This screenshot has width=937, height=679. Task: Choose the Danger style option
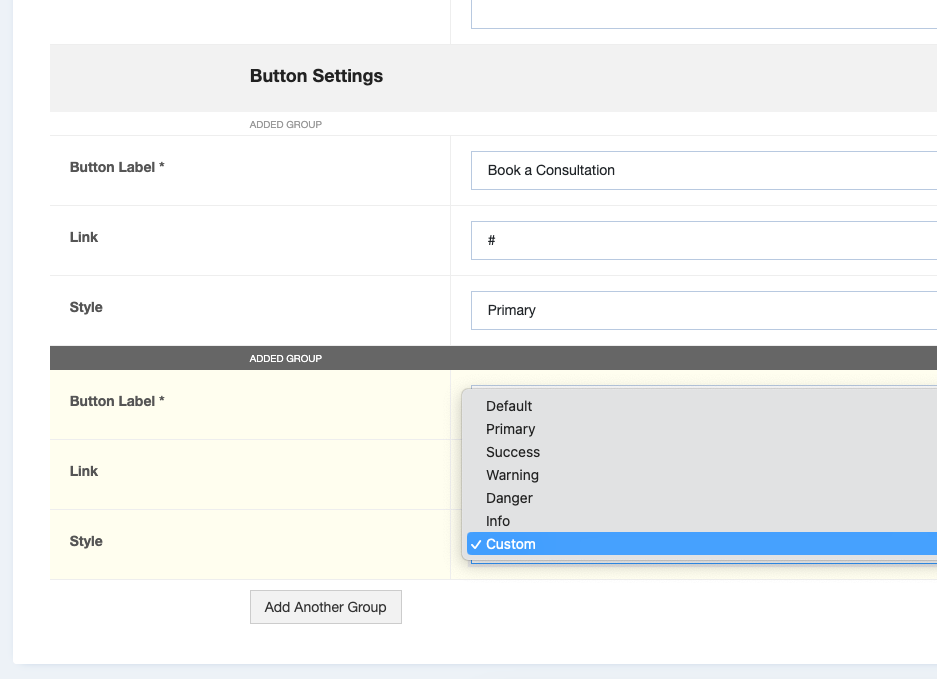pyautogui.click(x=509, y=498)
